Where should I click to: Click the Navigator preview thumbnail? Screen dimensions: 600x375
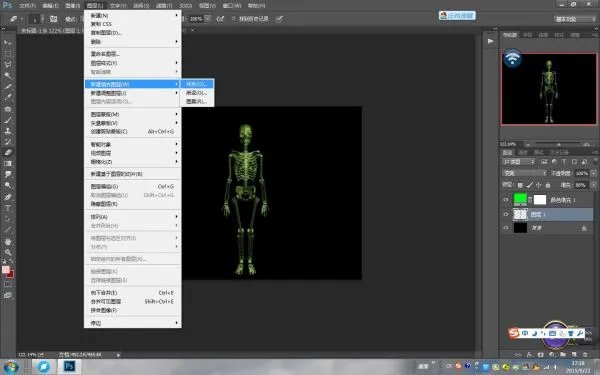[549, 89]
